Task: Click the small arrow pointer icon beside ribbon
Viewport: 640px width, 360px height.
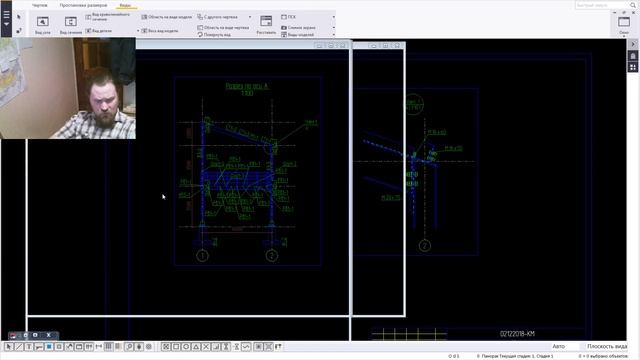Action: (x=19, y=17)
